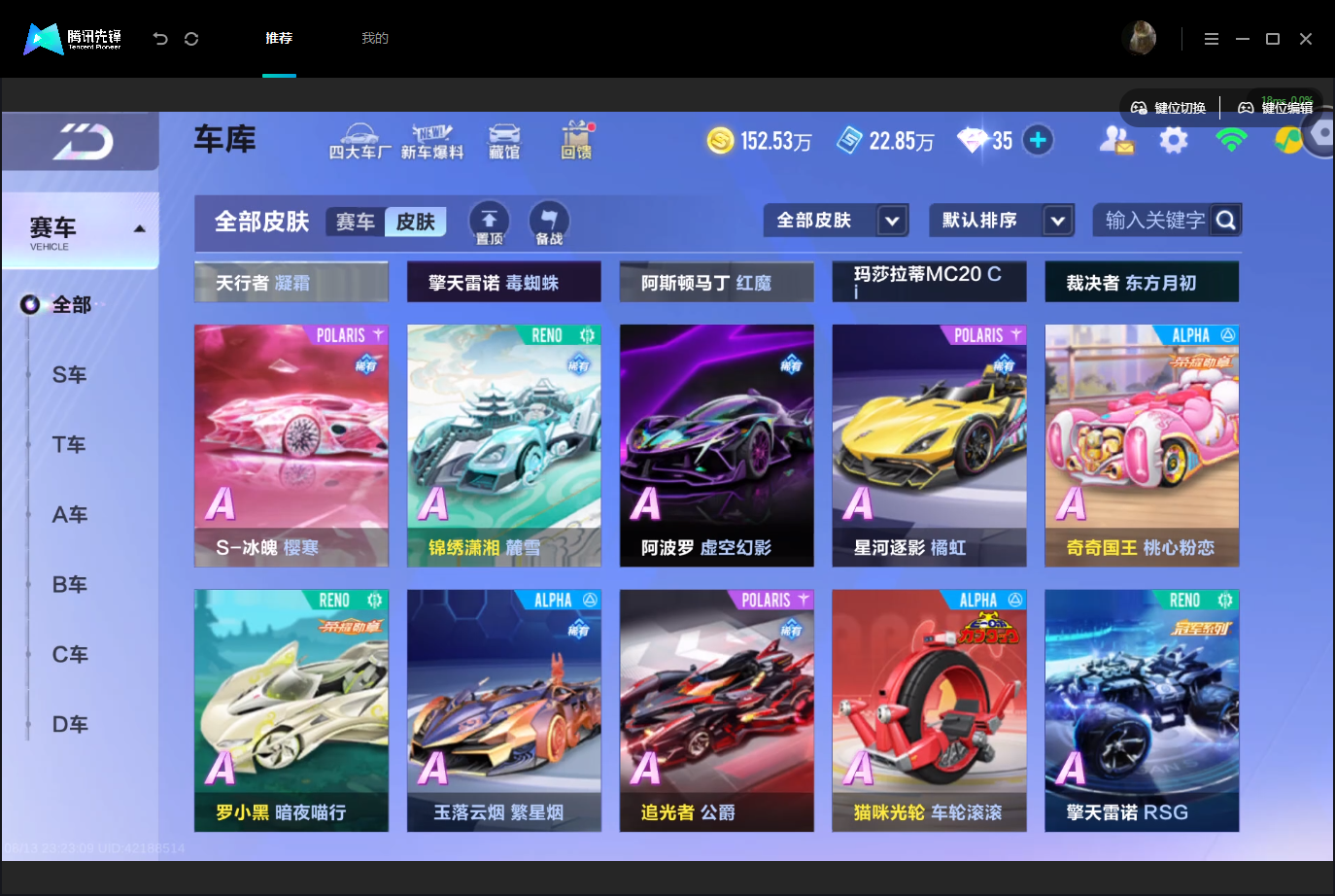1335x896 pixels.
Task: Open the 全部皮肤 filter dropdown
Action: (837, 221)
